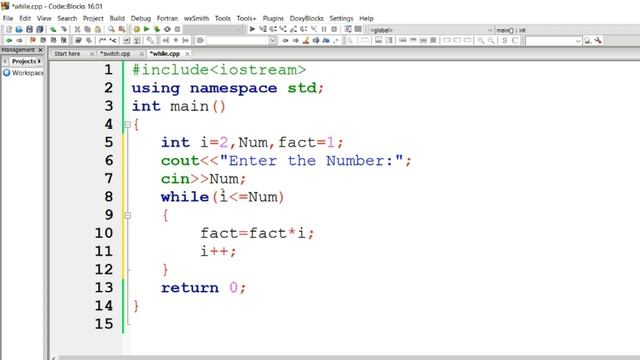
Task: Switch to the *switch.cpp tab
Action: pos(116,54)
